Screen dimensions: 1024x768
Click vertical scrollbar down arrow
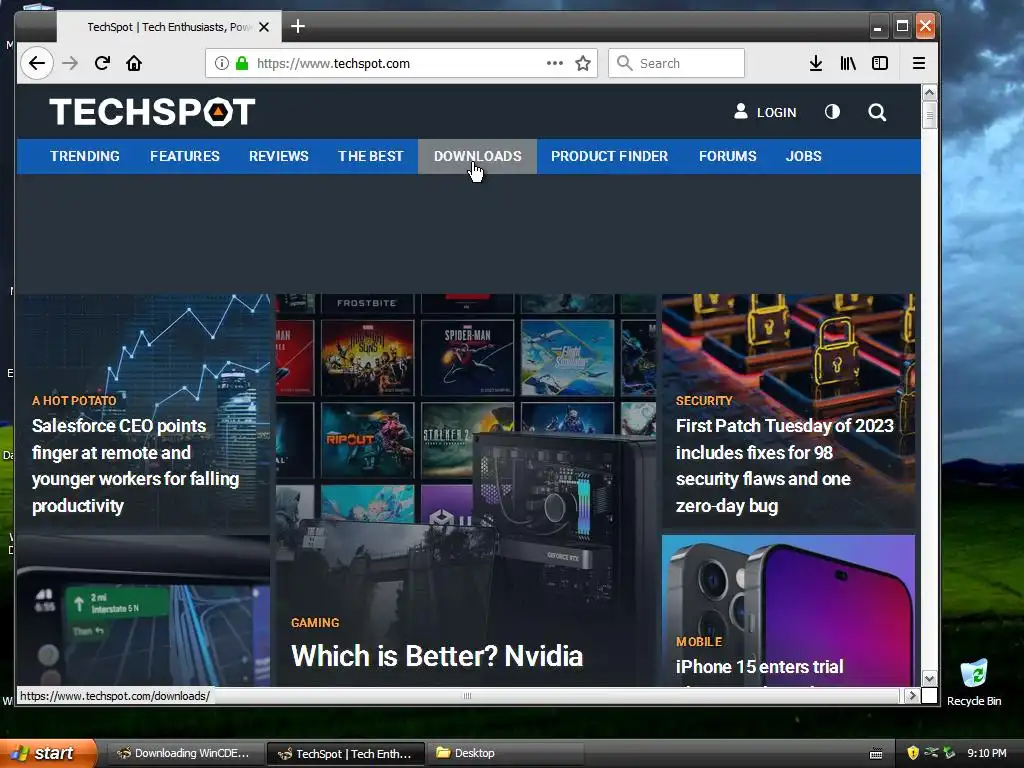coord(929,679)
